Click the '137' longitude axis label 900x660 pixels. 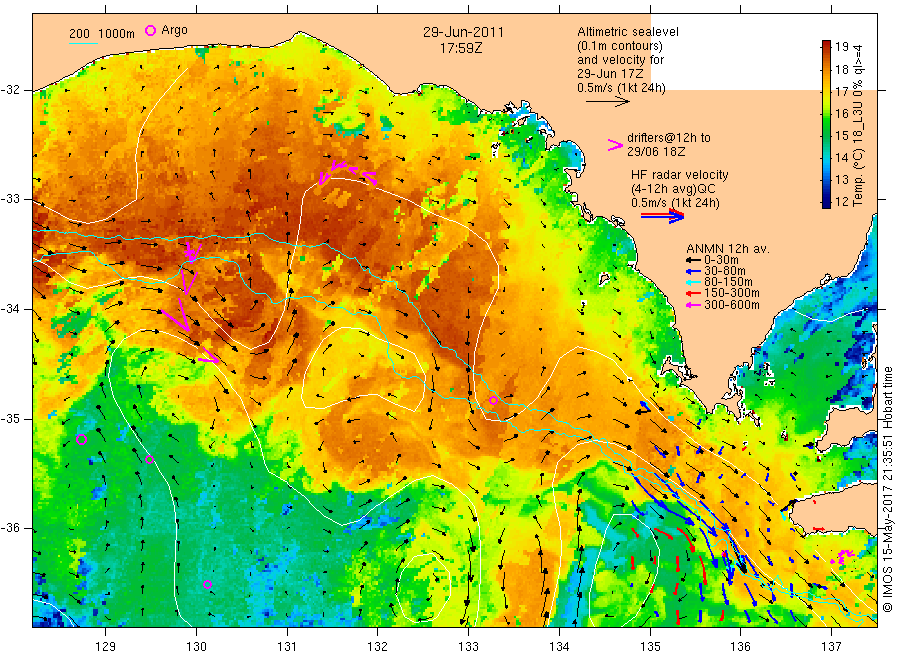coord(832,647)
